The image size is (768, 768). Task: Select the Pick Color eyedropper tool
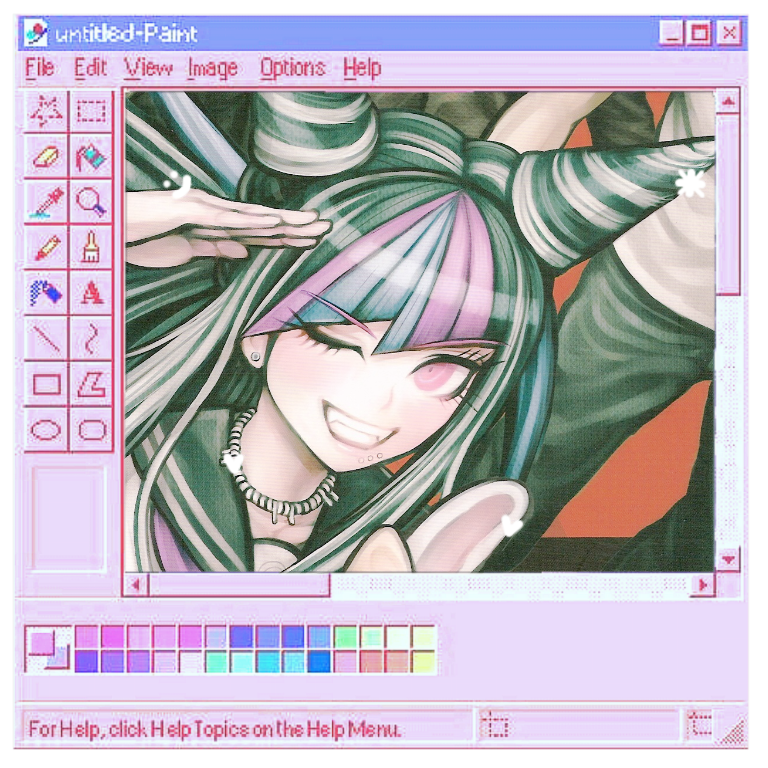pyautogui.click(x=46, y=203)
